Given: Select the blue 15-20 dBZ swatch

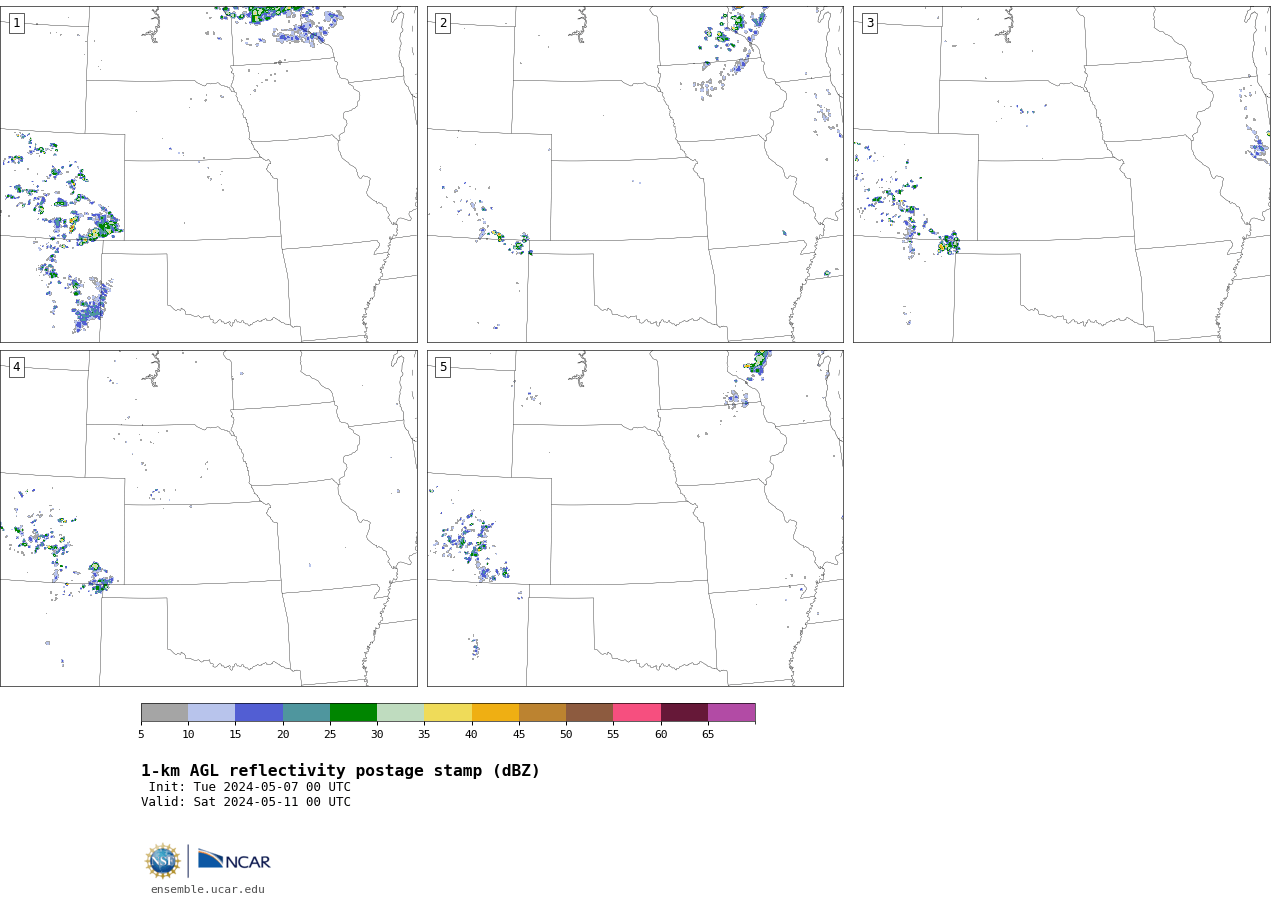Looking at the screenshot, I should click(x=259, y=712).
